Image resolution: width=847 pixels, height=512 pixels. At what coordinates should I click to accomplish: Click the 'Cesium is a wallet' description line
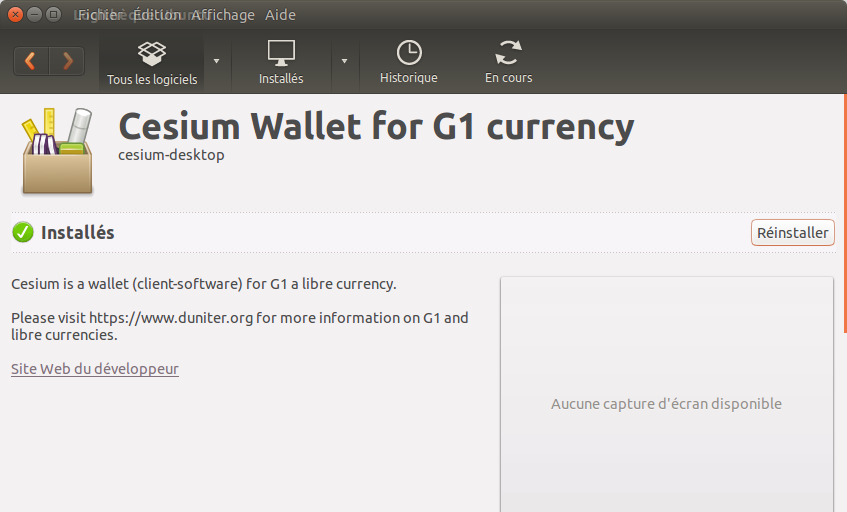click(204, 284)
